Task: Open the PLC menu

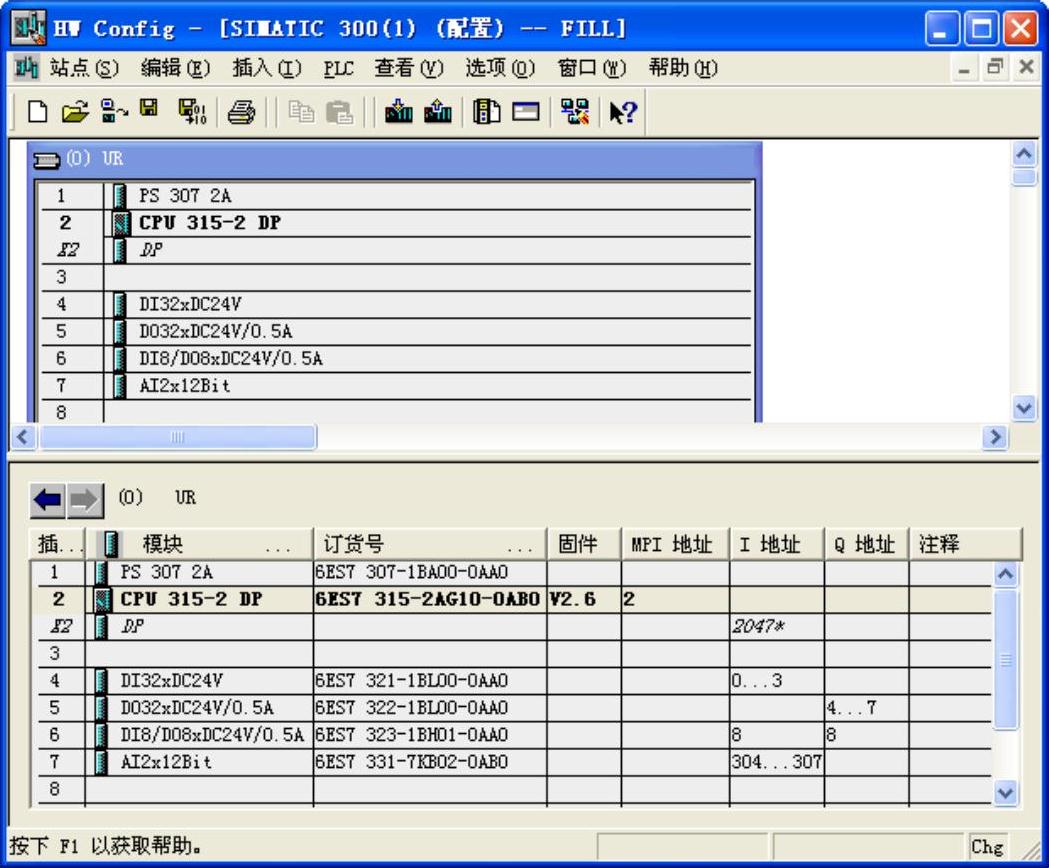Action: tap(339, 68)
